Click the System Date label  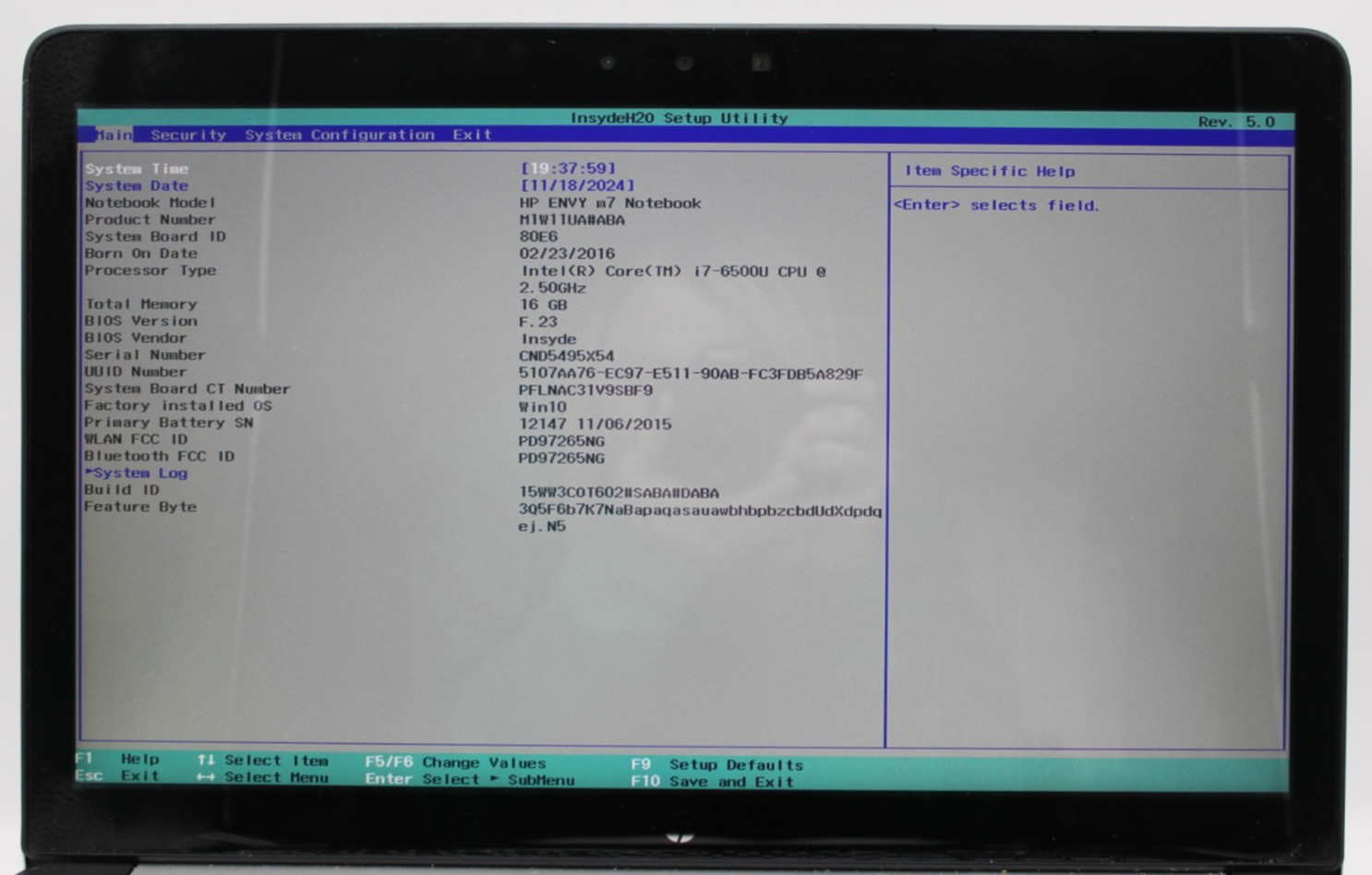tap(137, 186)
